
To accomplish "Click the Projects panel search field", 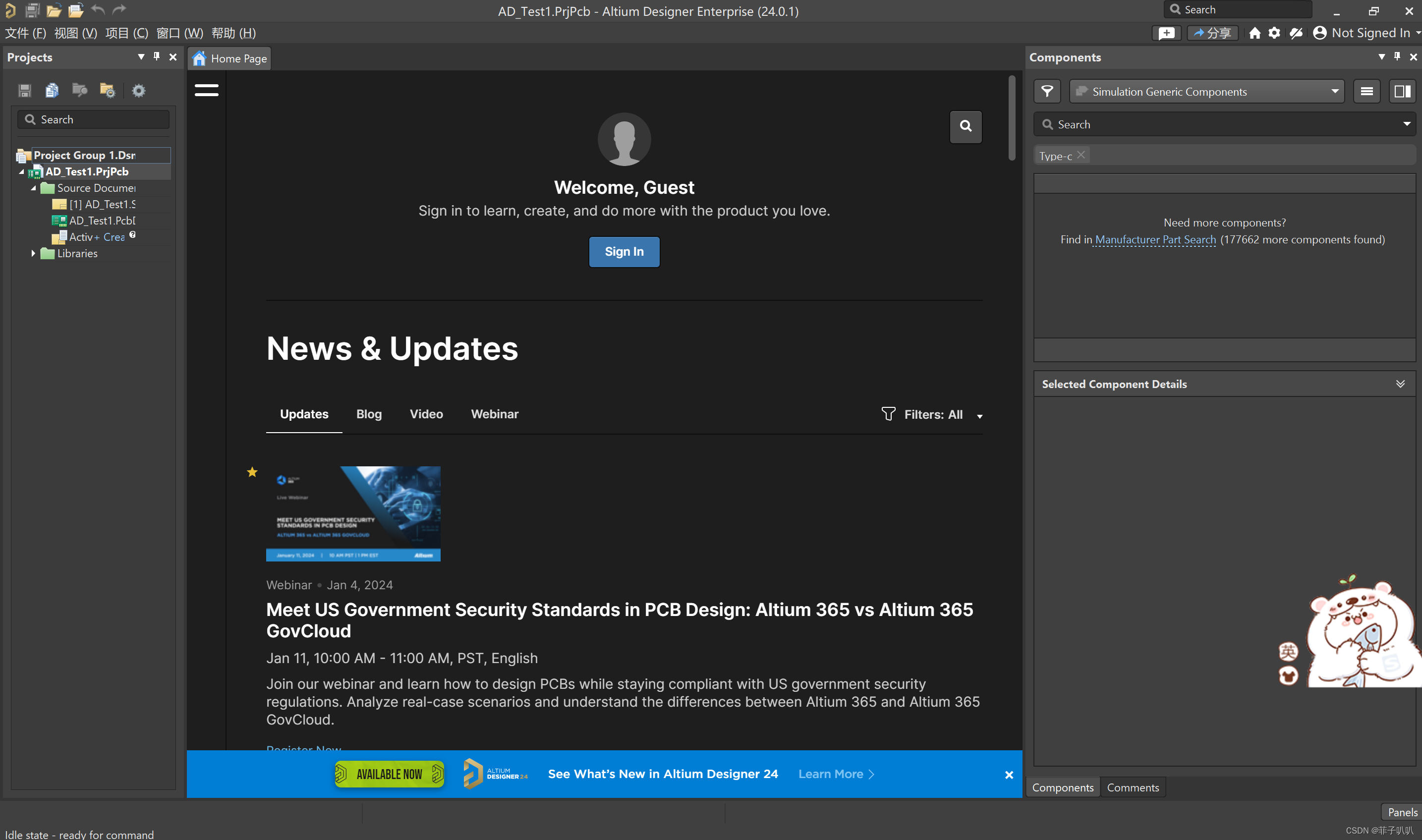I will pos(93,119).
